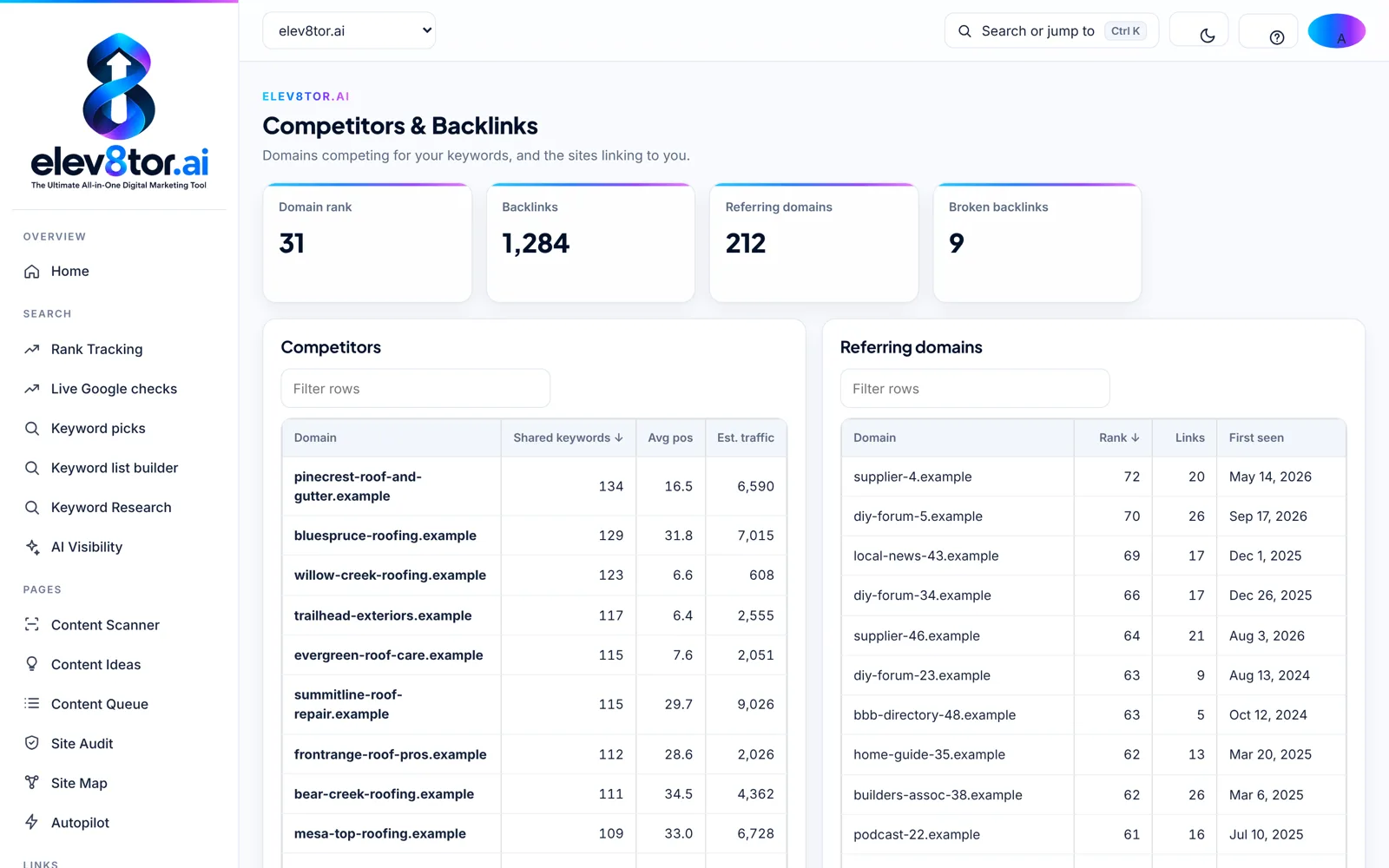Click the Keyword list builder magnifier icon

tap(32, 468)
